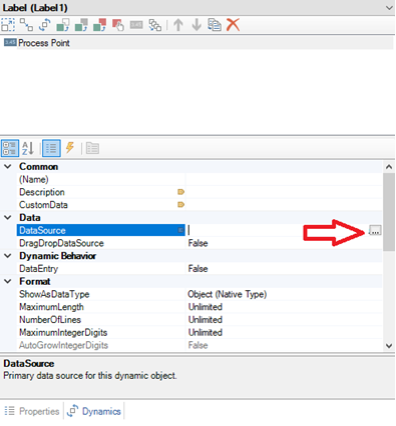The width and height of the screenshot is (396, 426).
Task: Click the copy dynamics icon
Action: click(x=214, y=25)
